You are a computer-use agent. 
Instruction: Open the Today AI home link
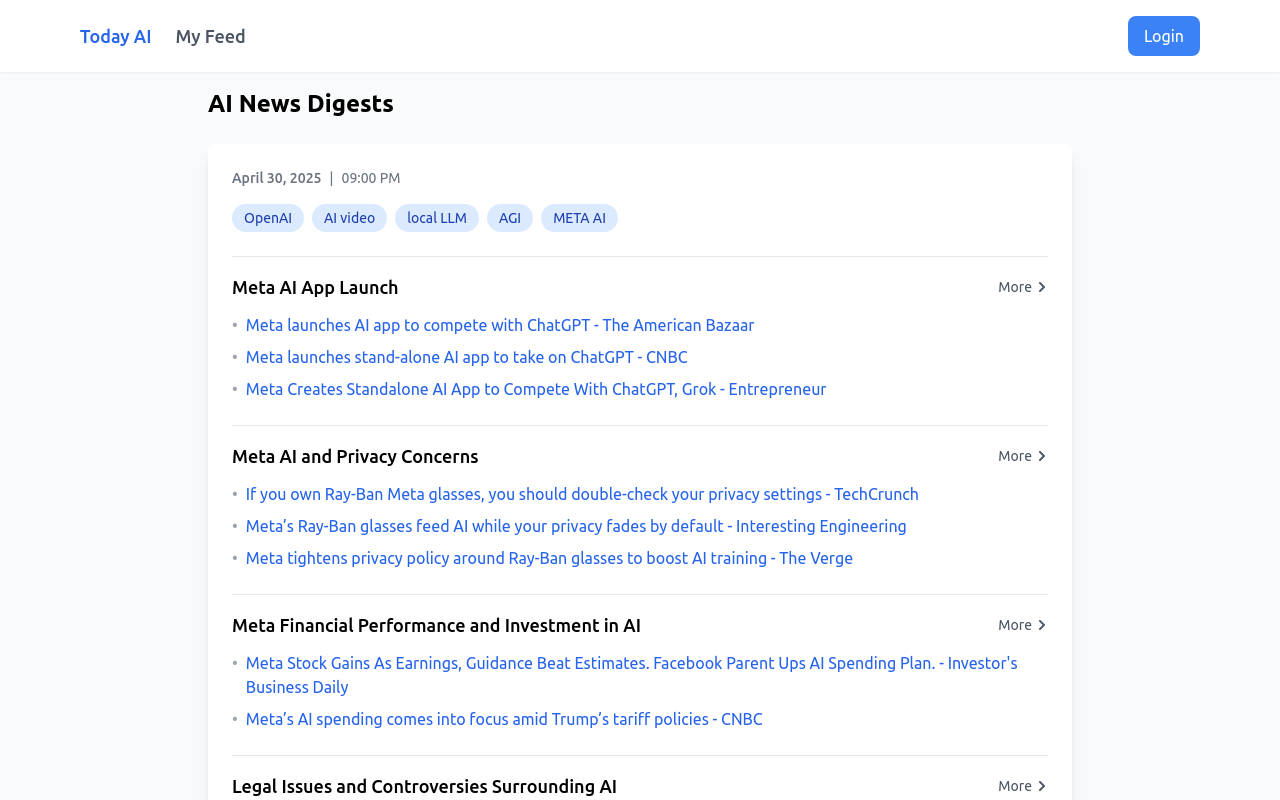(x=115, y=36)
